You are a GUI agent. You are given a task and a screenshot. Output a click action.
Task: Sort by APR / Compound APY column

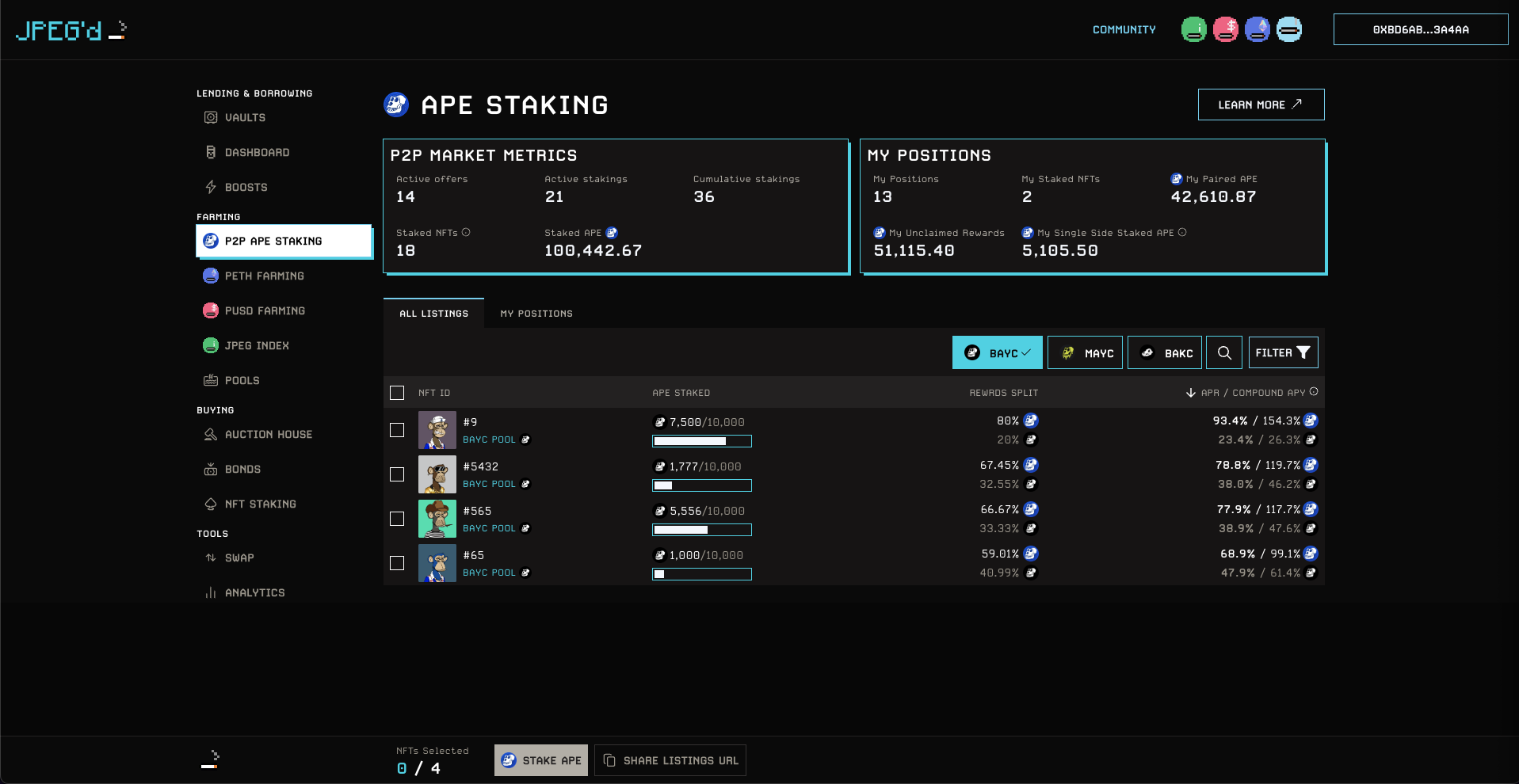click(x=1252, y=393)
